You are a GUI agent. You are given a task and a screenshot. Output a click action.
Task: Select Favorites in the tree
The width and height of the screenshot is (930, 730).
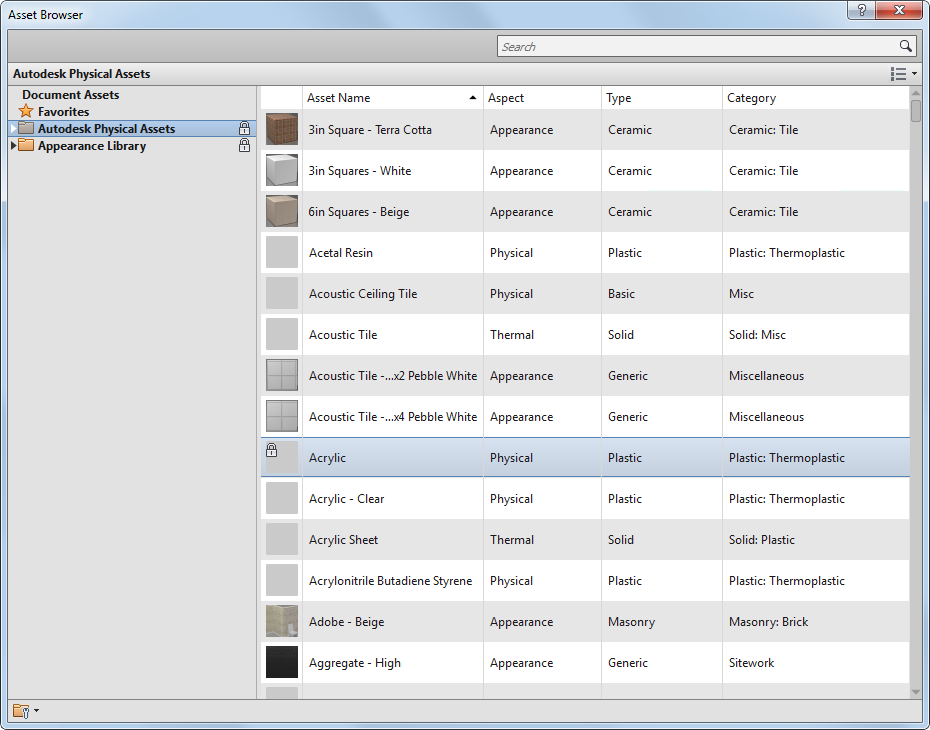[63, 111]
